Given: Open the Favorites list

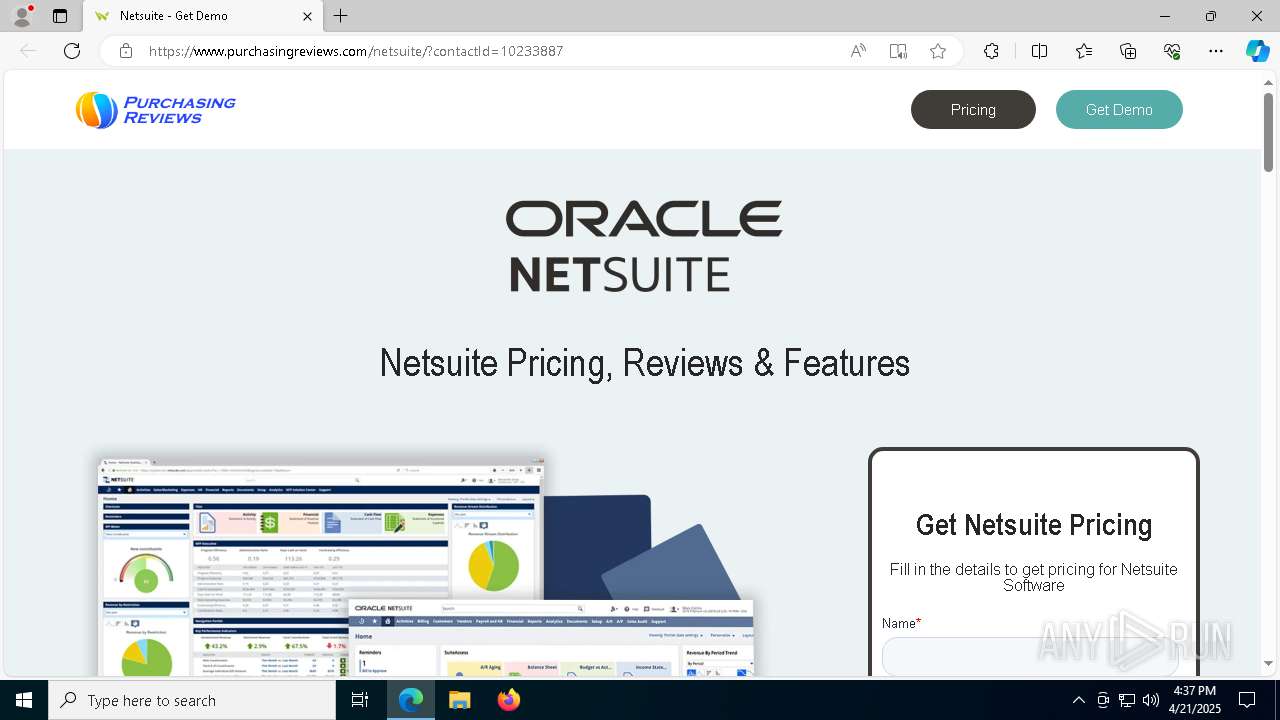Looking at the screenshot, I should [x=1084, y=51].
